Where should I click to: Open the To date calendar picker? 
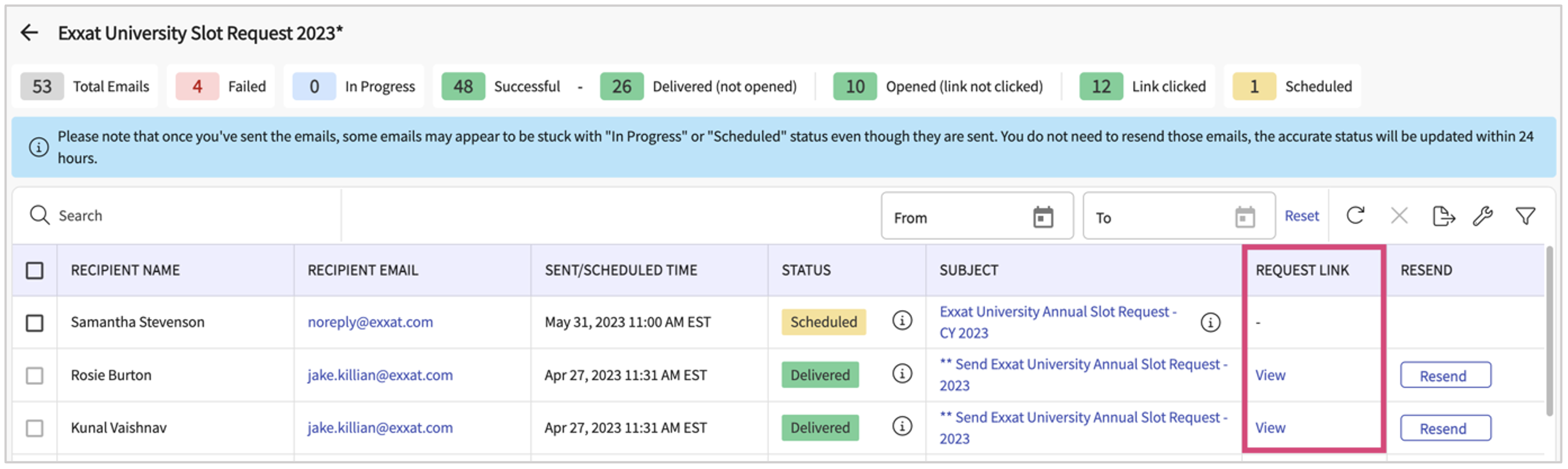(x=1245, y=217)
